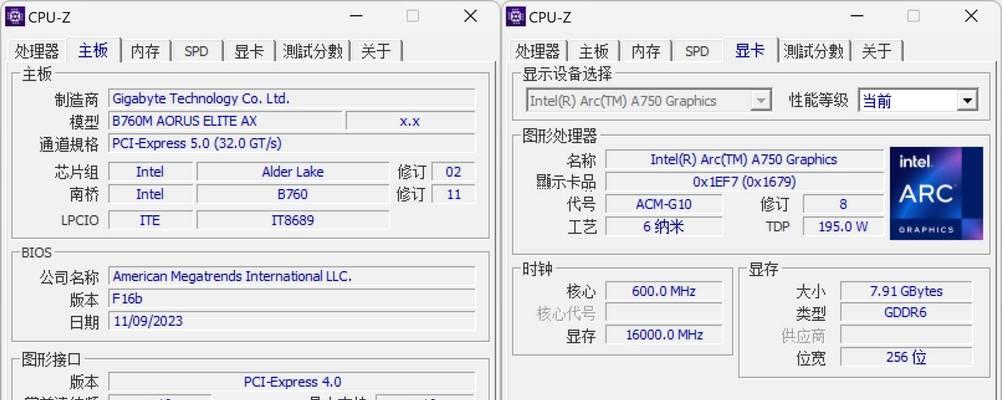
Task: Click the IT8689 LPCIO value
Action: pos(293,220)
